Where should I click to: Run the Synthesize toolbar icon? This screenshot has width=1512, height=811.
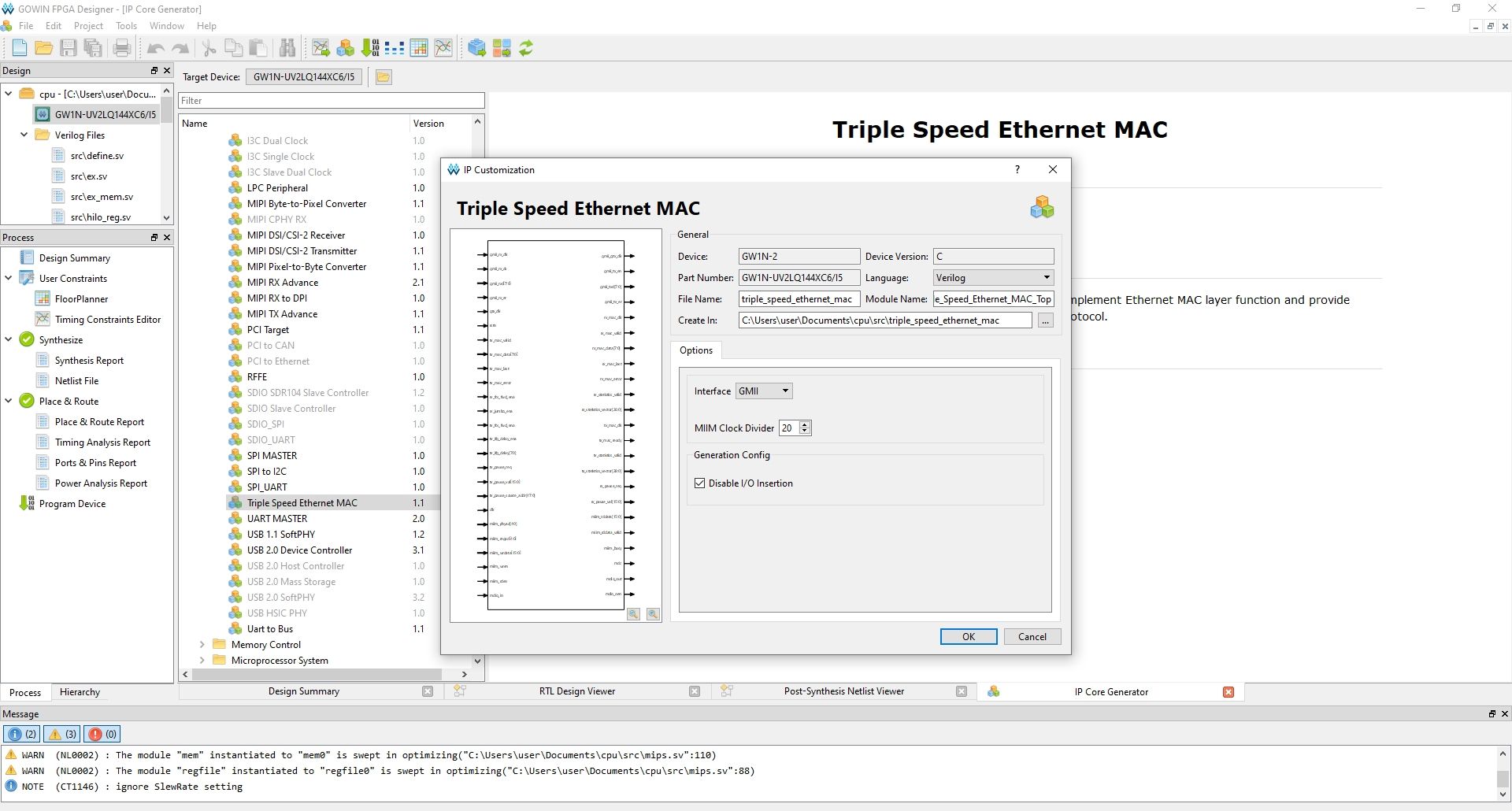tap(321, 47)
